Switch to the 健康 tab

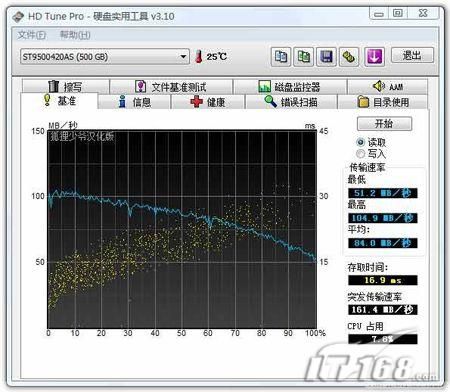tap(208, 102)
